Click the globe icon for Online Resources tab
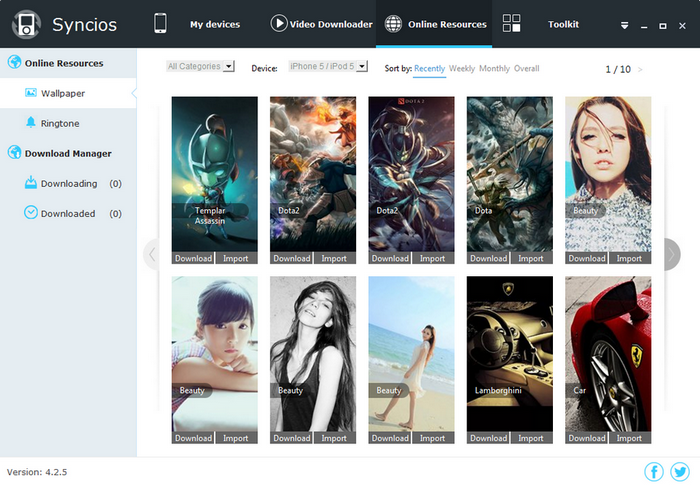The width and height of the screenshot is (700, 487). (393, 24)
